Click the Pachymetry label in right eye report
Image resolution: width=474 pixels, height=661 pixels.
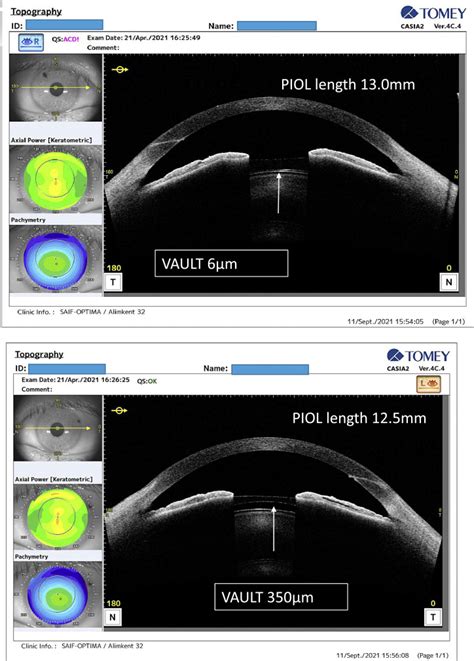click(28, 220)
